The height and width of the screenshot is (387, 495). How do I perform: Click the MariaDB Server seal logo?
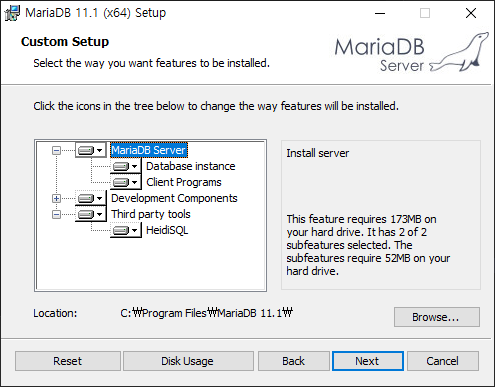tap(412, 52)
